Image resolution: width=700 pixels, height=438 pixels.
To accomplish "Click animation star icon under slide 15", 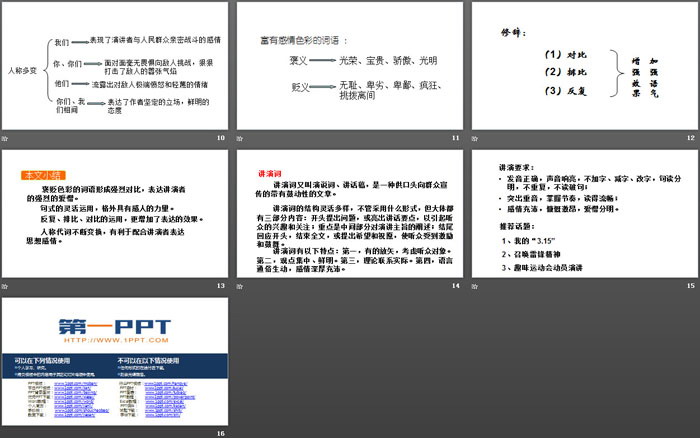I will click(475, 286).
